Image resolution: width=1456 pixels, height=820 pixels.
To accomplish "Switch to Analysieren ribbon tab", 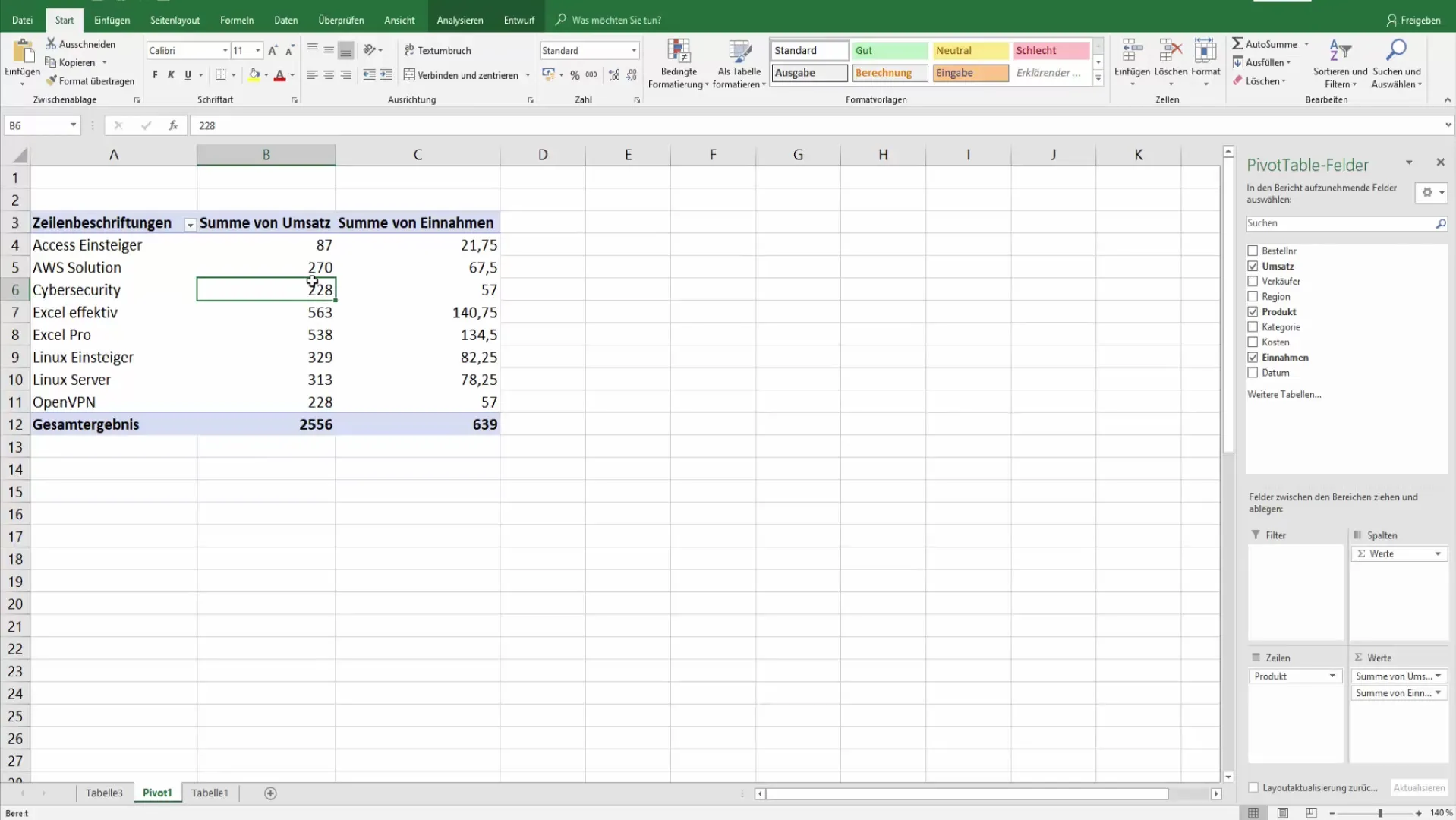I will pyautogui.click(x=460, y=20).
